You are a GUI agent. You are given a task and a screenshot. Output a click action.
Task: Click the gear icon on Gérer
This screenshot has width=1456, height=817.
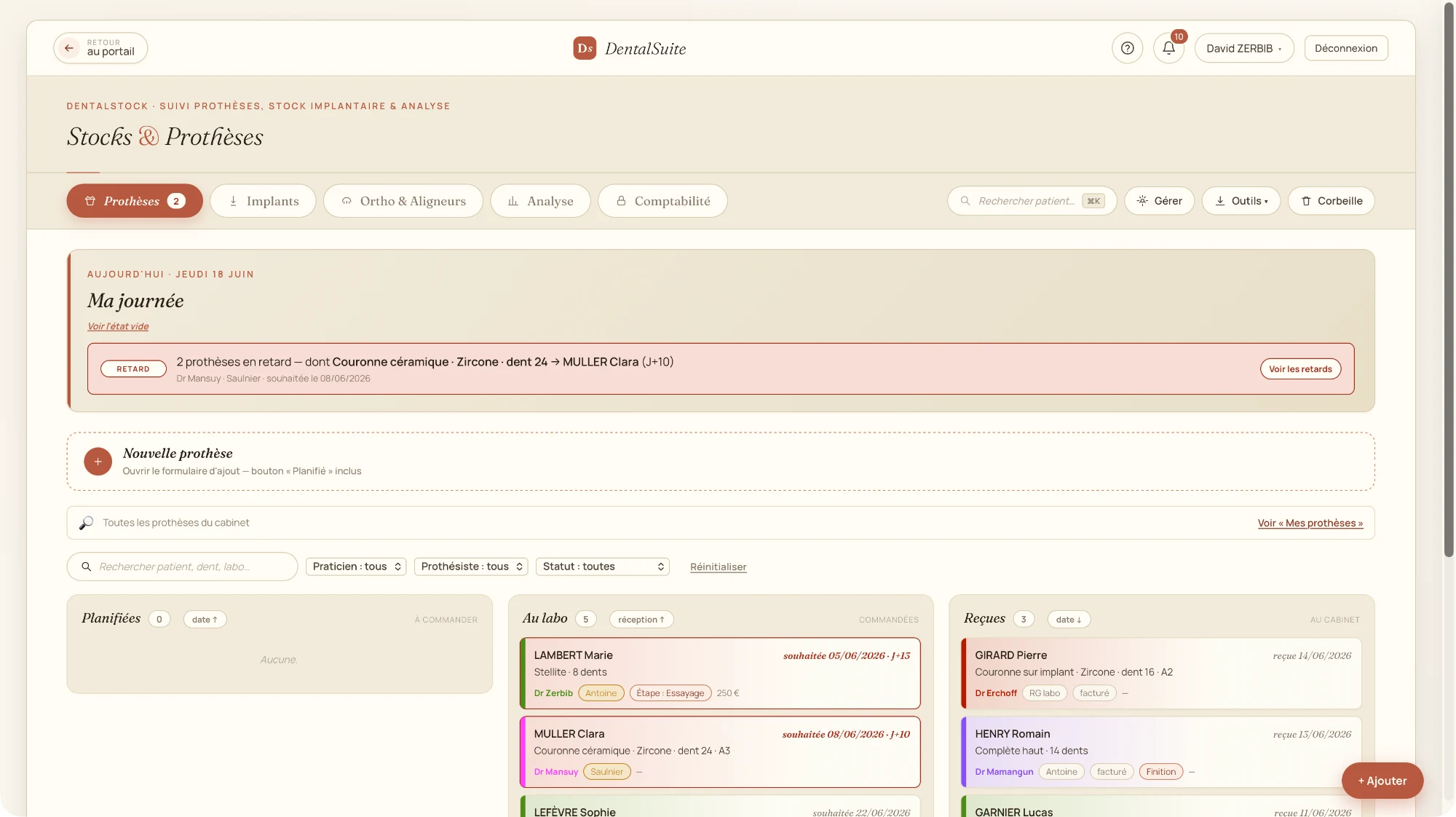tap(1142, 201)
